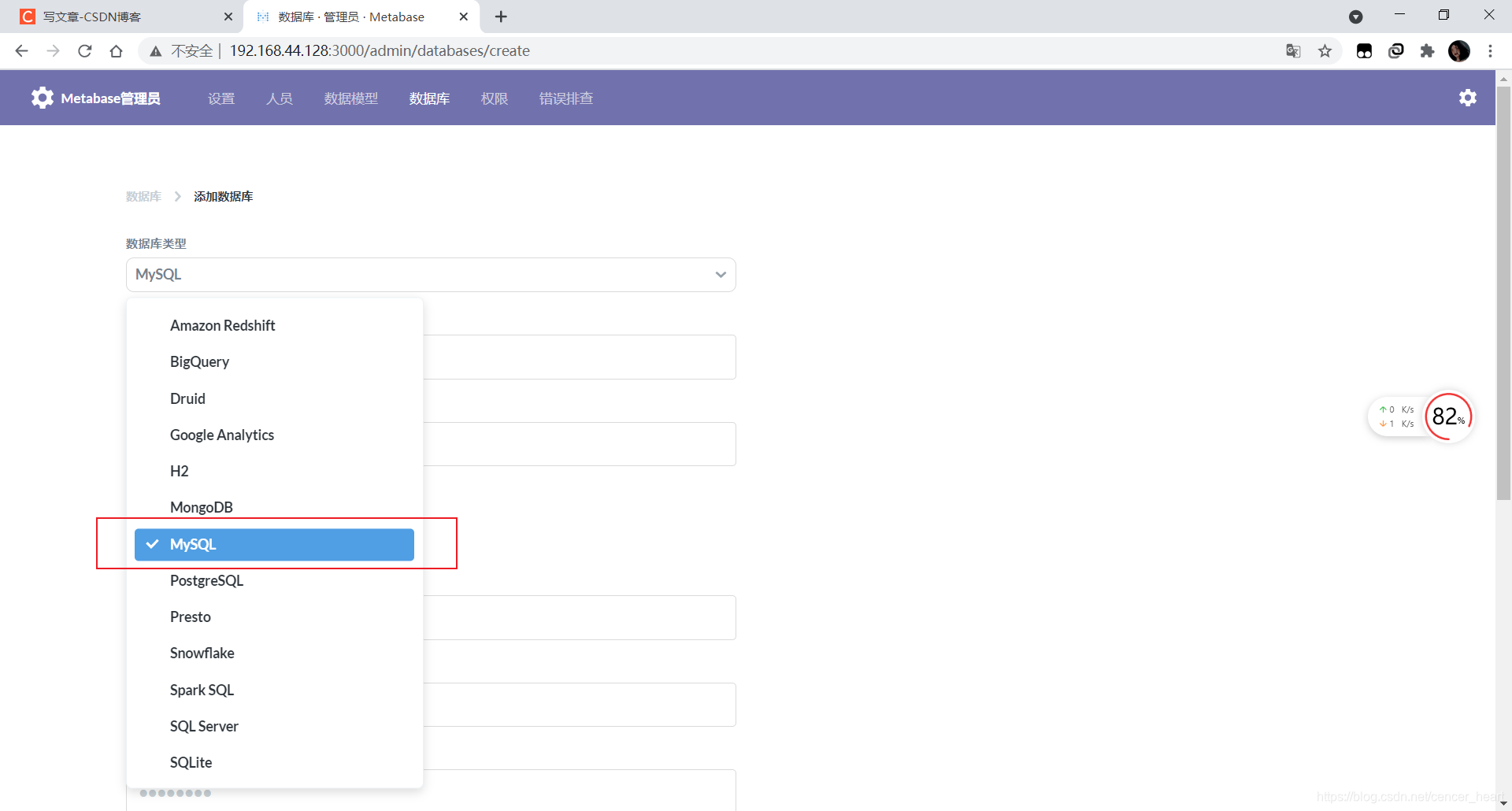Select Amazon Redshift option
Image resolution: width=1512 pixels, height=811 pixels.
[274, 325]
